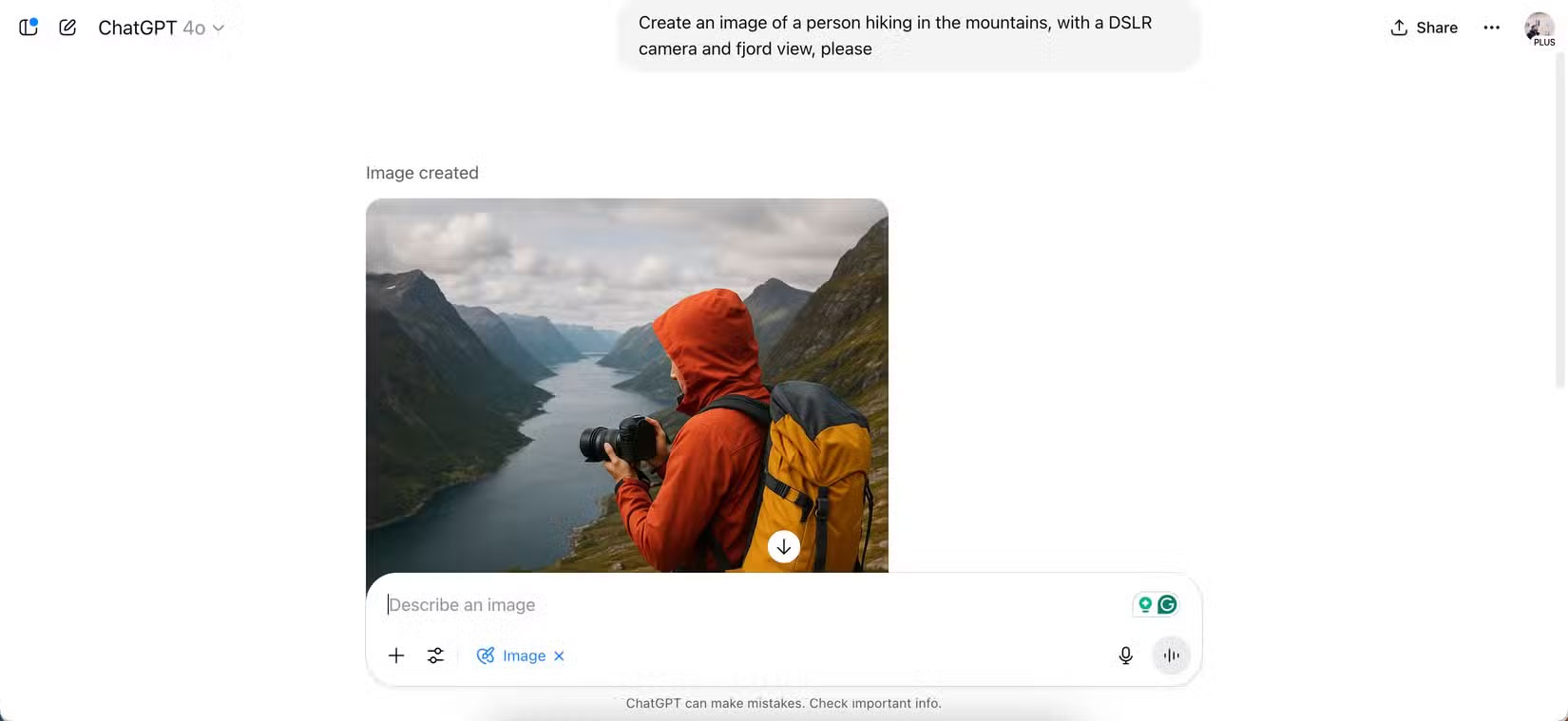Viewport: 1568px width, 721px height.
Task: Start a new chat with the compose icon
Action: [67, 28]
